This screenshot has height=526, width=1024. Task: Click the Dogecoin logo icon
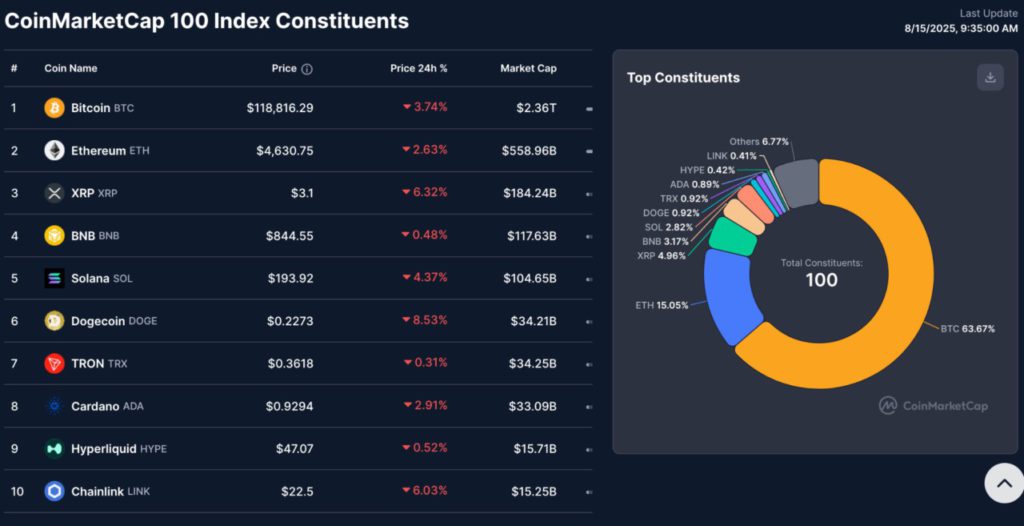pos(54,321)
